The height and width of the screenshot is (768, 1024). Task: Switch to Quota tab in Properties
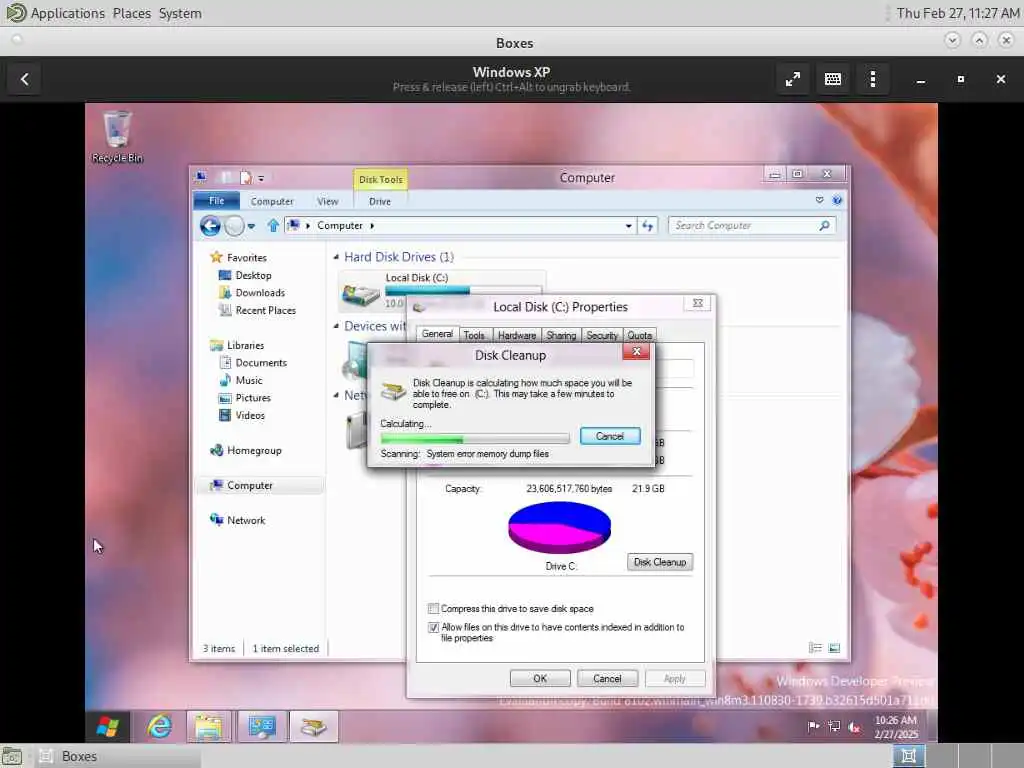(639, 335)
